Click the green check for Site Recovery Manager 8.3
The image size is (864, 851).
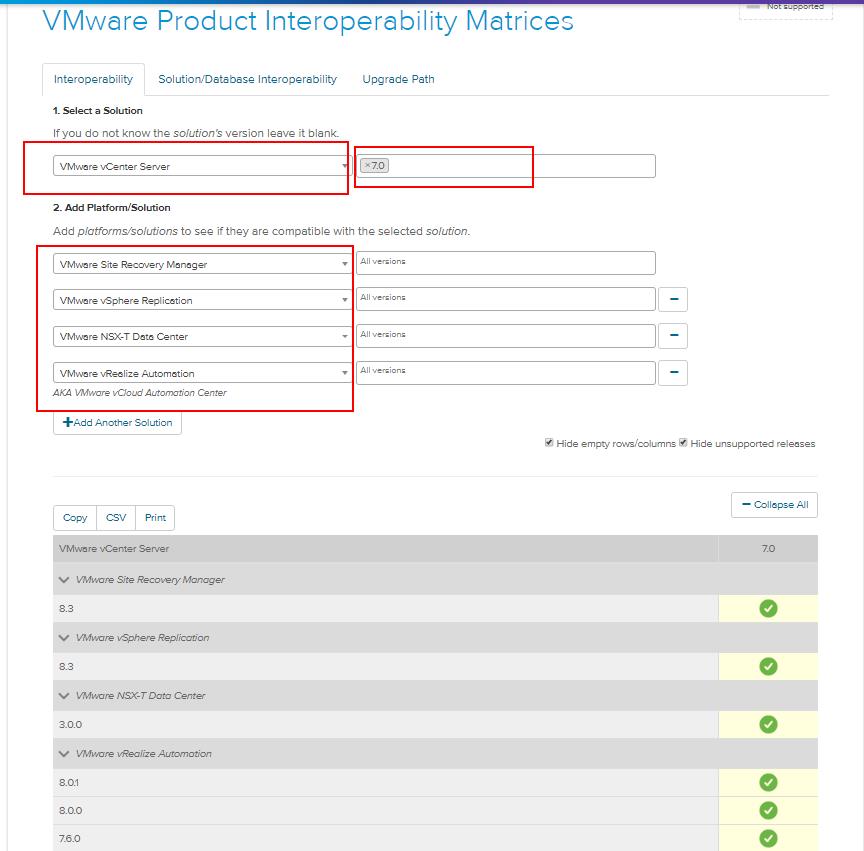(x=768, y=608)
